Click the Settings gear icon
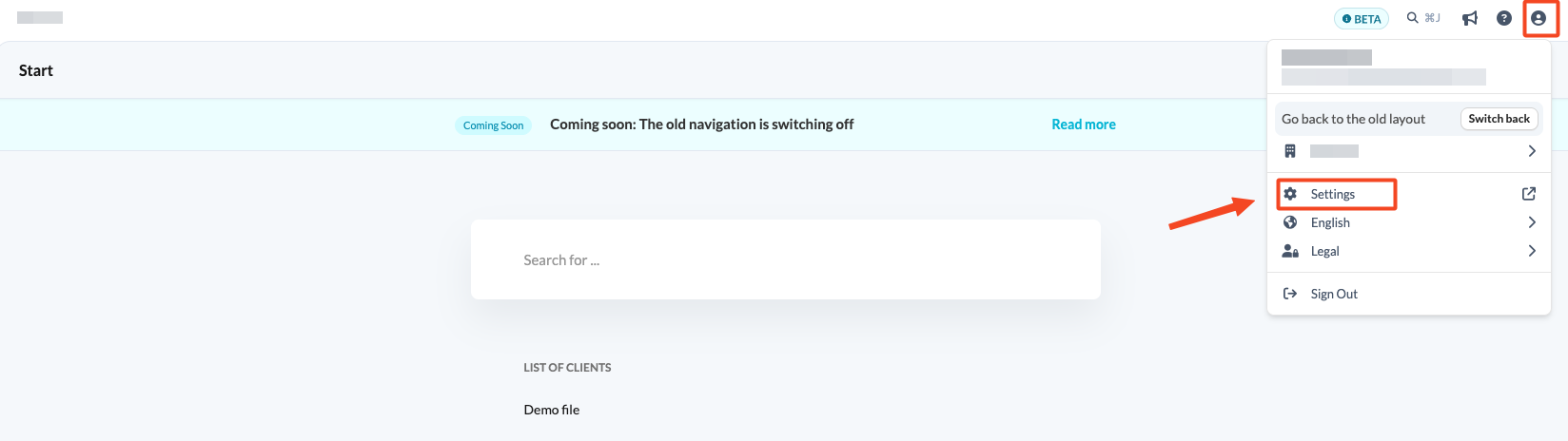The image size is (1568, 441). (1290, 194)
